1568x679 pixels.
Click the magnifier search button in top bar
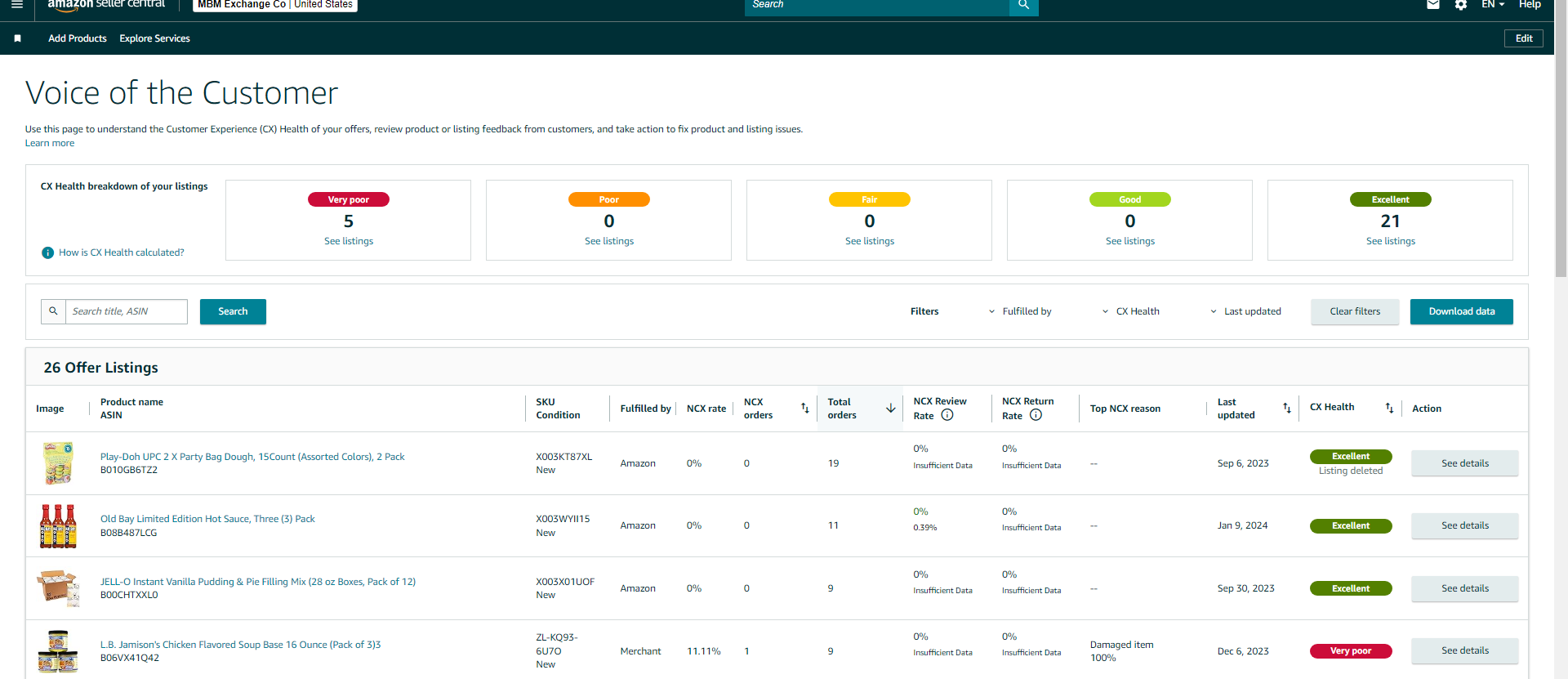1023,5
